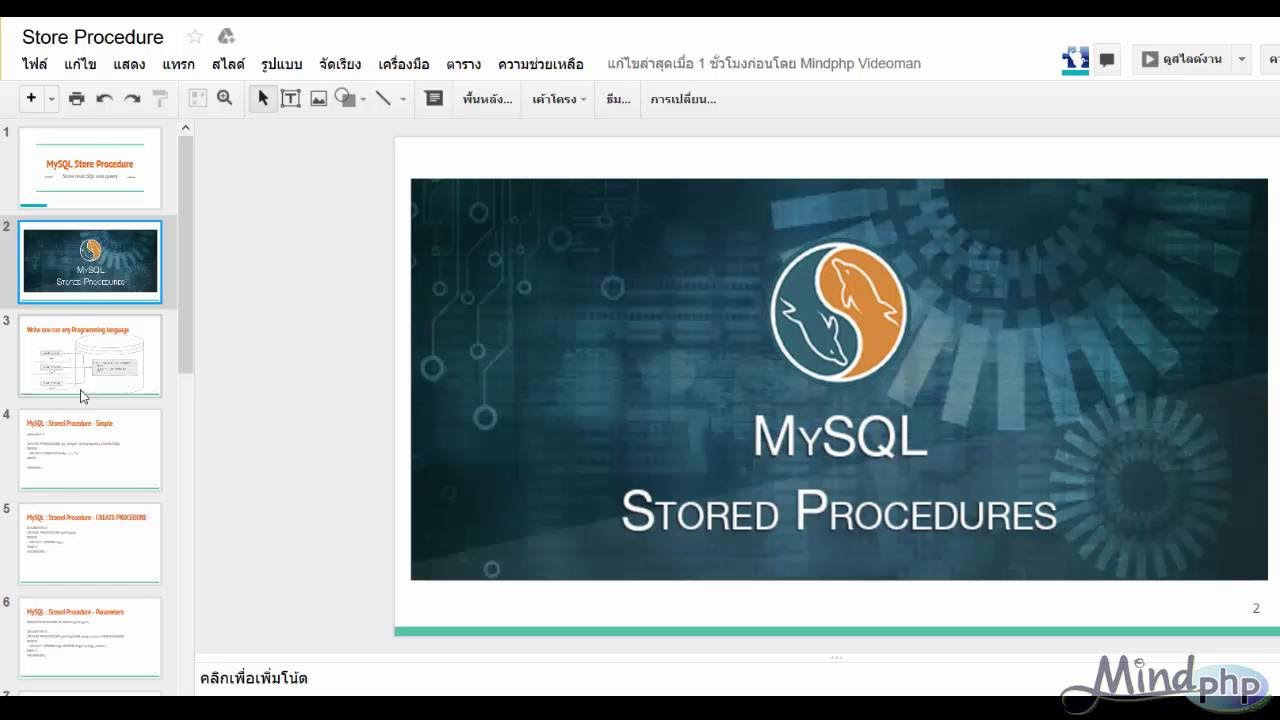Click the add new slide plus button
The width and height of the screenshot is (1280, 720).
(x=31, y=98)
